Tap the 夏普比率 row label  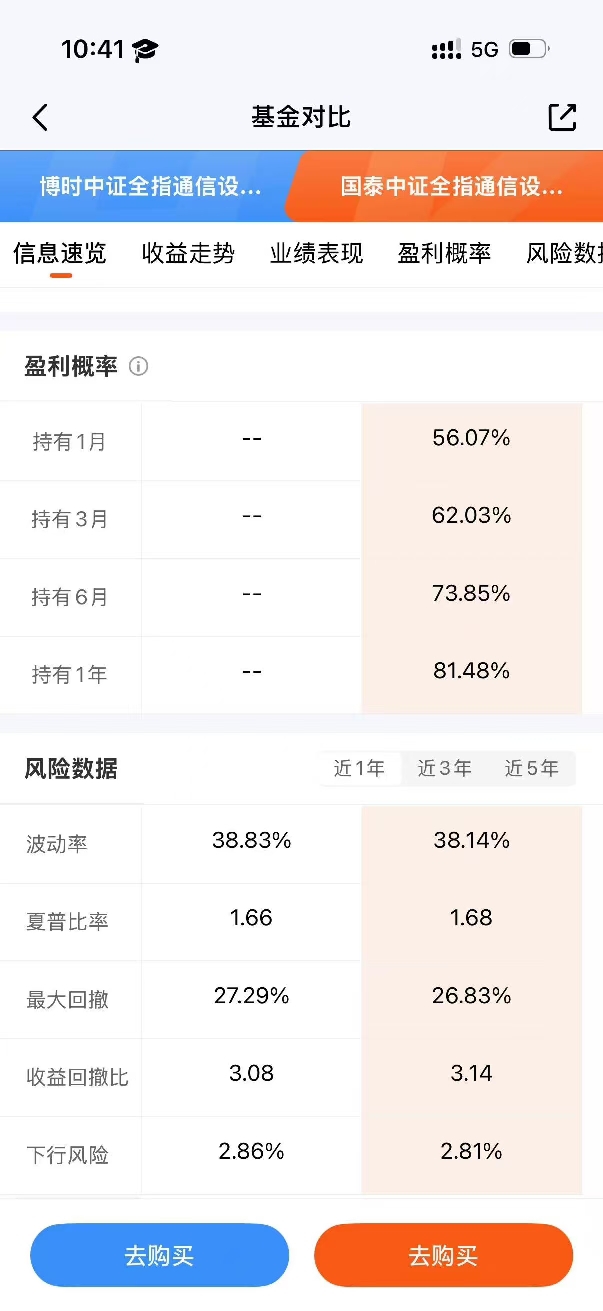(x=67, y=921)
